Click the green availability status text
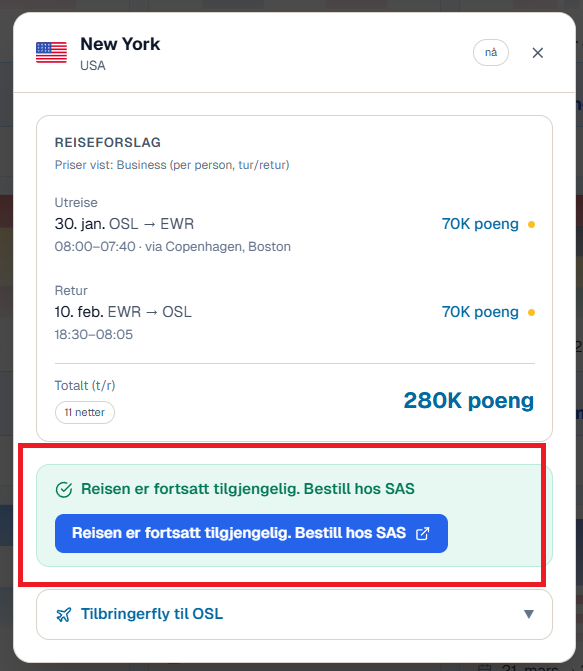 248,489
